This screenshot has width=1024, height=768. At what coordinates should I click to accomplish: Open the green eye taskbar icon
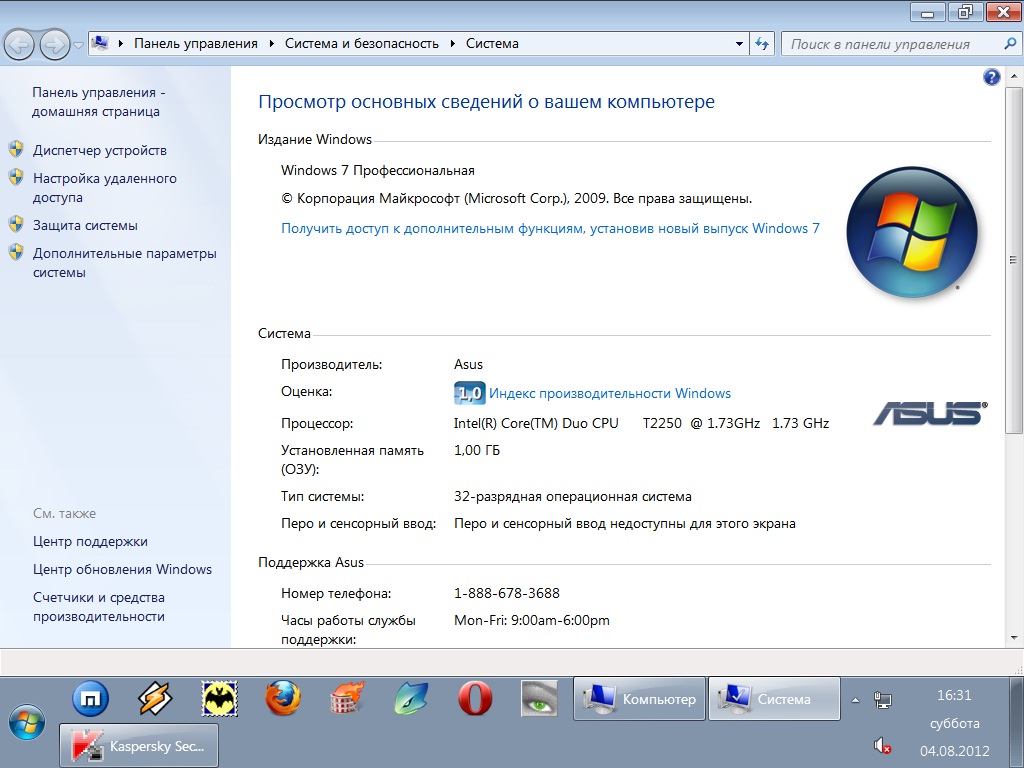pyautogui.click(x=539, y=698)
